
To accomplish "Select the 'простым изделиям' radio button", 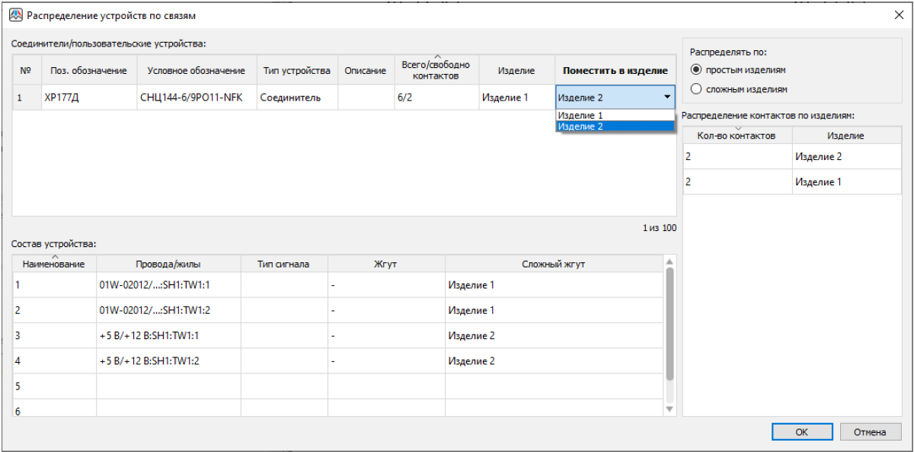I will [x=697, y=70].
